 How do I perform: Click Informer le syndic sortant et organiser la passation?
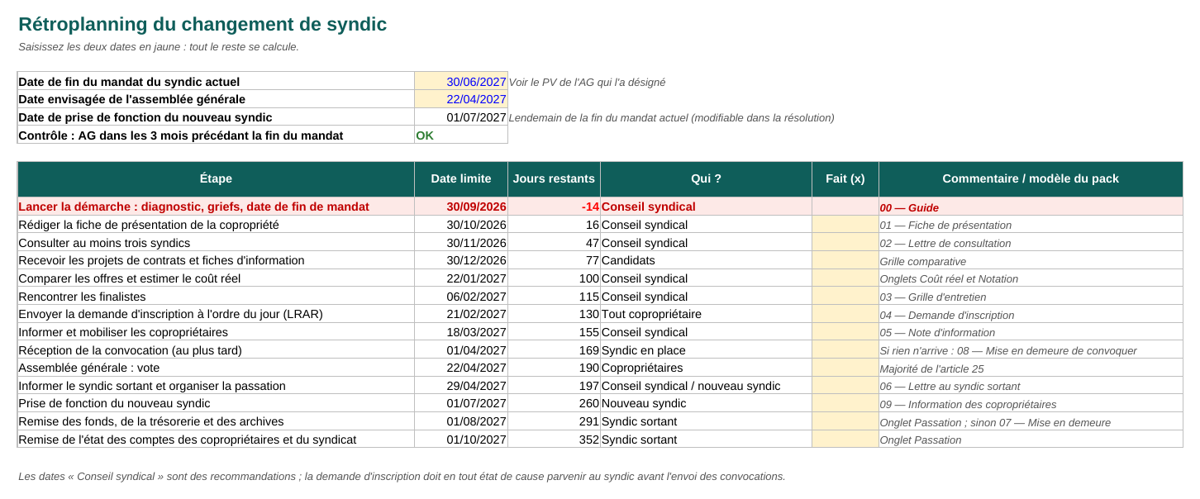click(x=216, y=386)
